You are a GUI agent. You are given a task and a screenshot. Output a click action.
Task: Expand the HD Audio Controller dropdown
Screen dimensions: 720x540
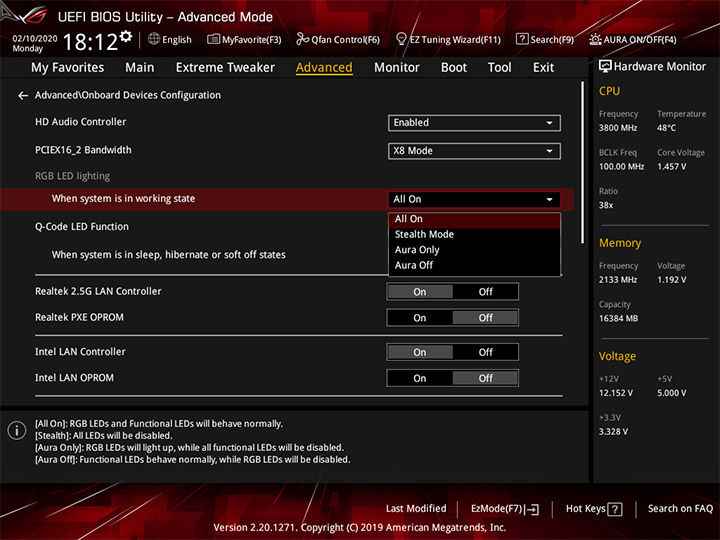coord(474,123)
